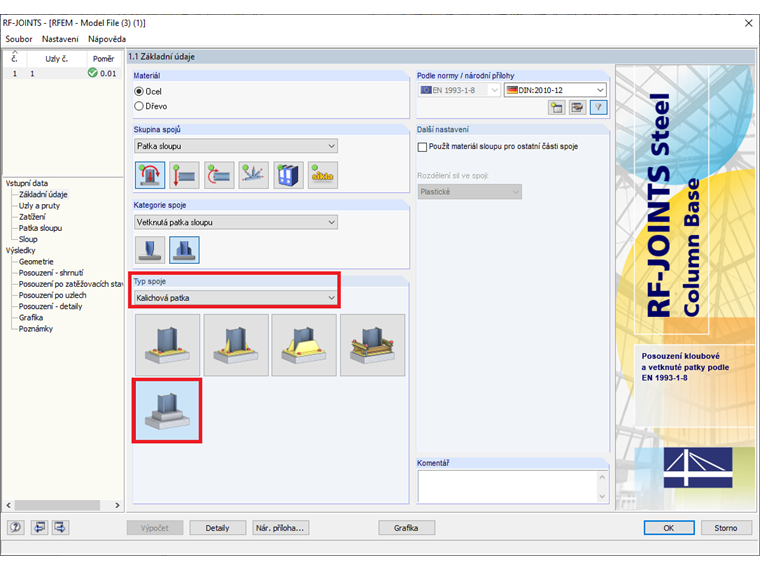760x570 pixels.
Task: Go to previous window using the back arrow icon
Action: point(39,527)
